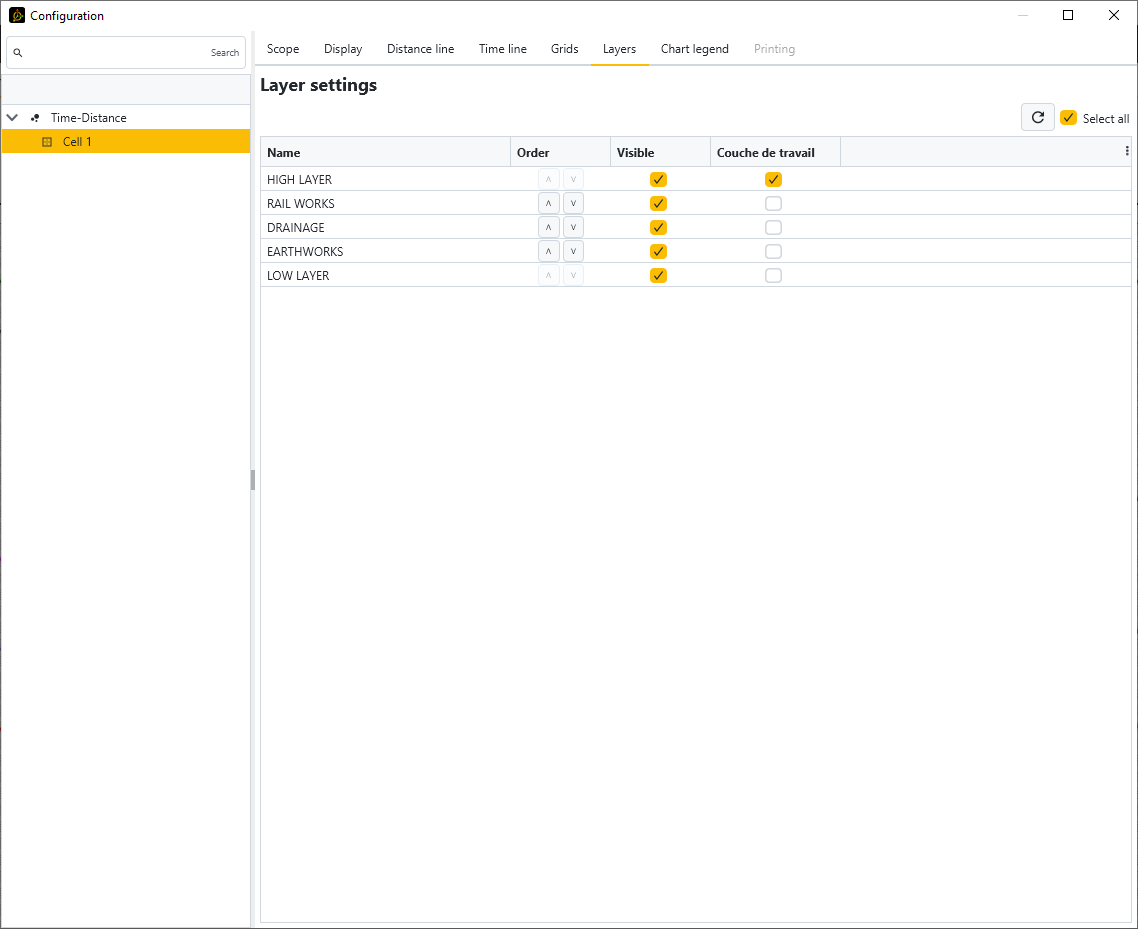This screenshot has height=929, width=1138.
Task: Collapse the Time-Distance tree node
Action: click(x=13, y=118)
